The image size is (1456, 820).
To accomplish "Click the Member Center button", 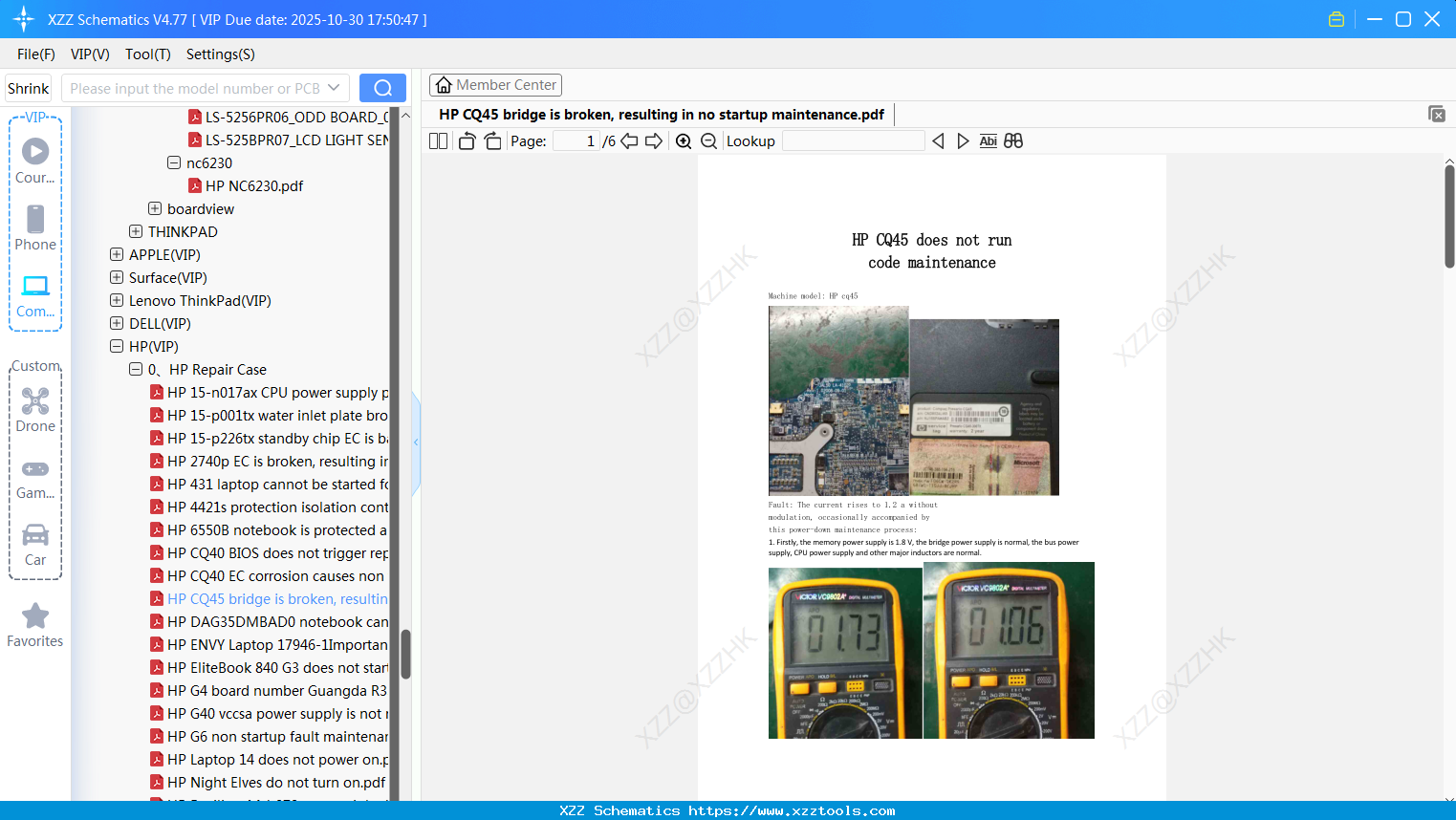I will (495, 85).
